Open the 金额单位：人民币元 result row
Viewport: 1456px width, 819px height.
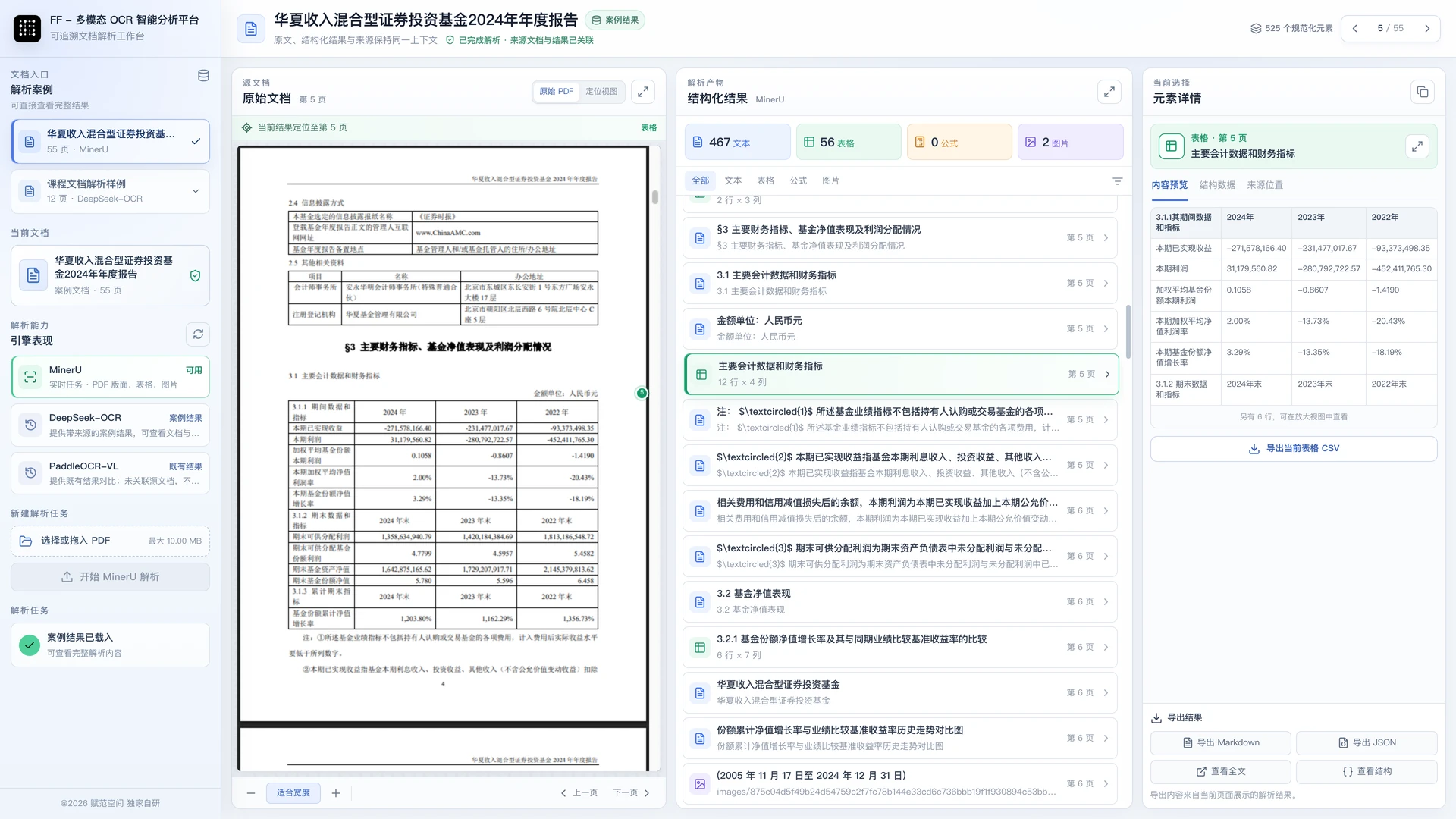pyautogui.click(x=900, y=328)
